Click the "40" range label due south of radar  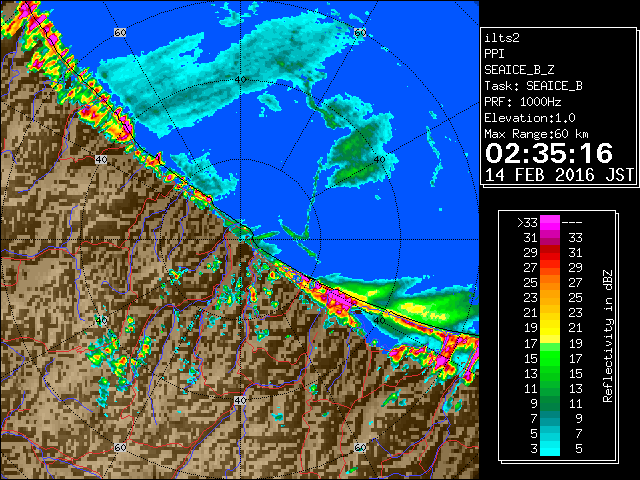[240, 400]
